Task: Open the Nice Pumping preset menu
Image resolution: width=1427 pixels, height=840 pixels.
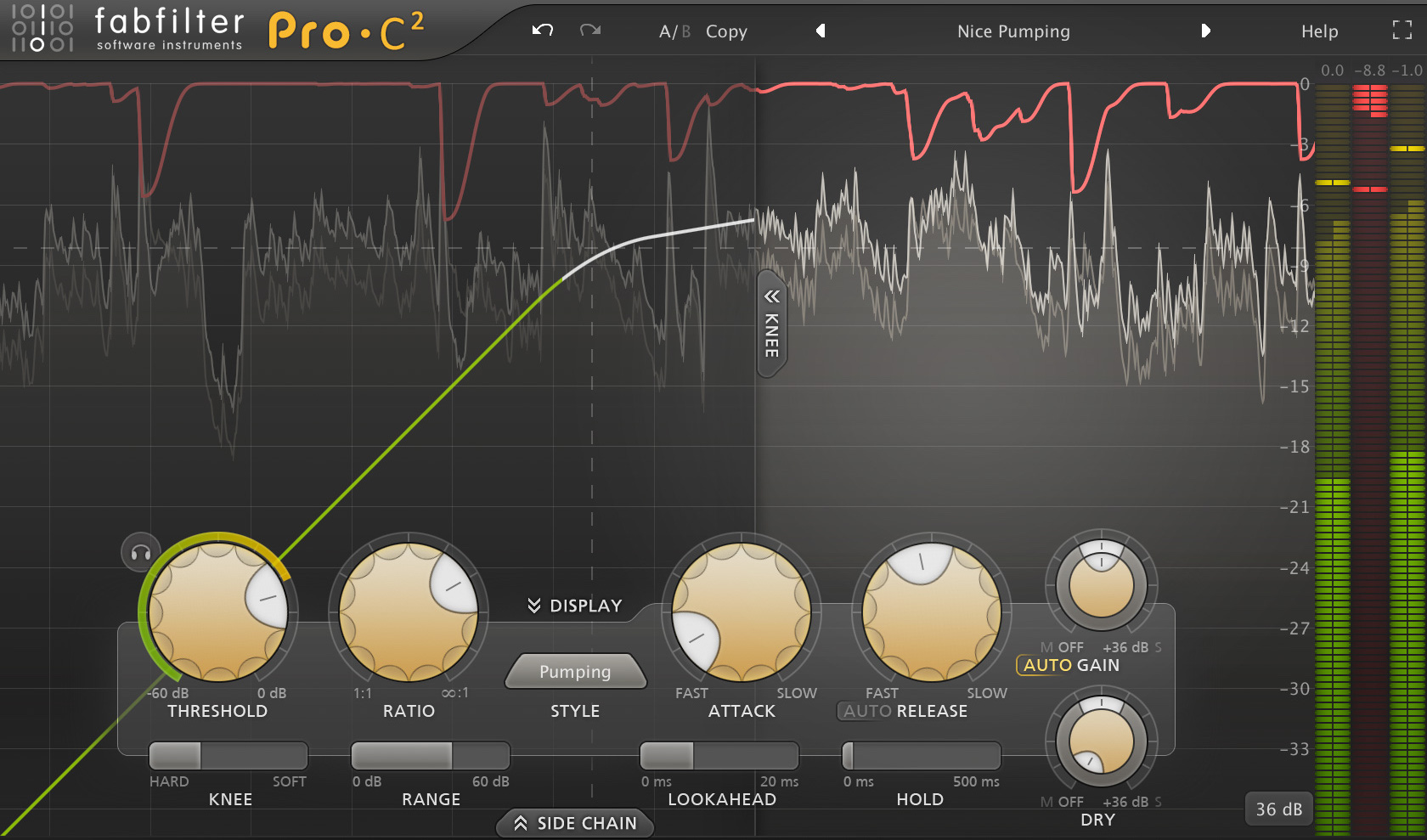Action: (1013, 31)
